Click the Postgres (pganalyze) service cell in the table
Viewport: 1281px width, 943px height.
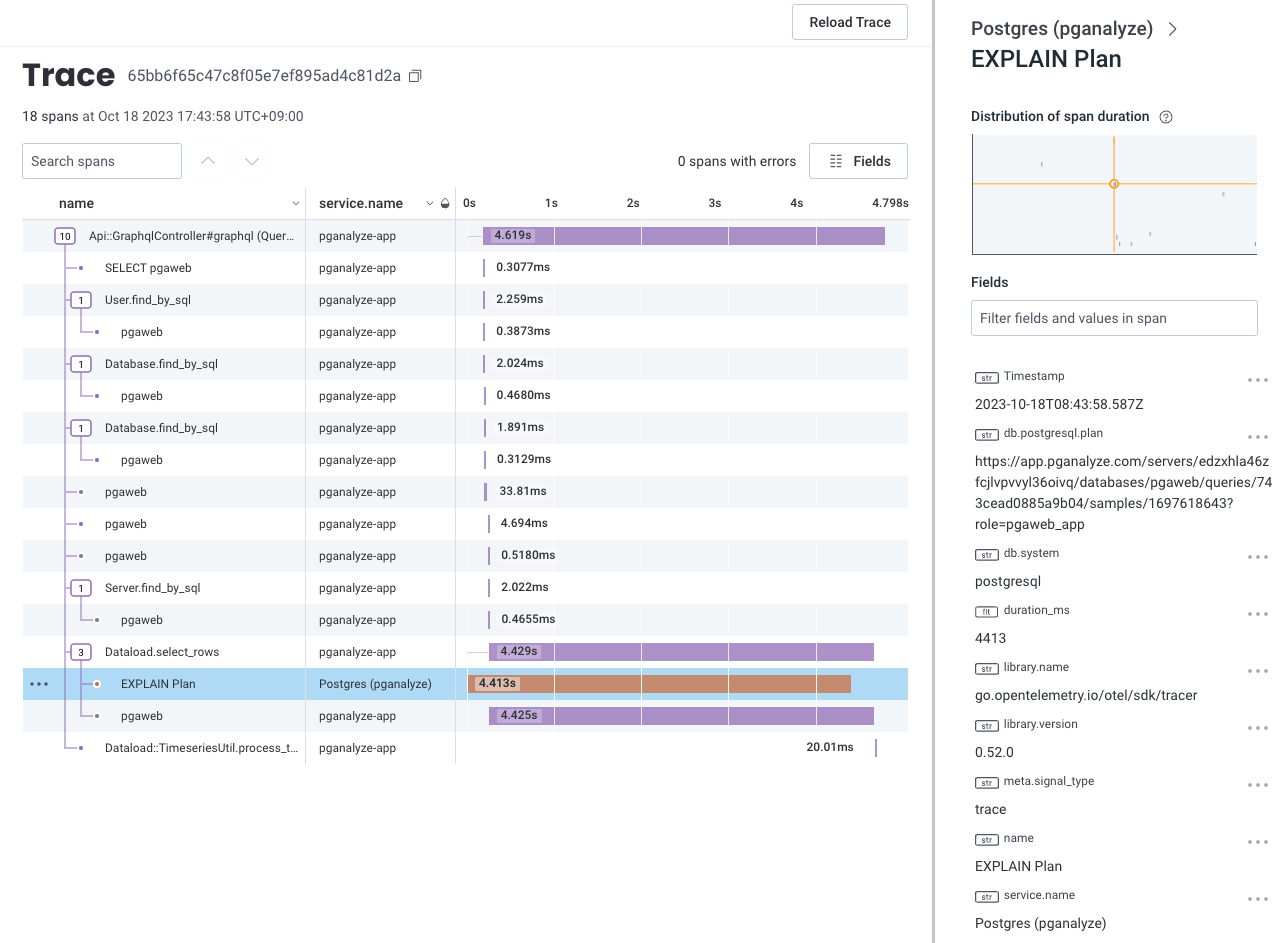click(375, 684)
